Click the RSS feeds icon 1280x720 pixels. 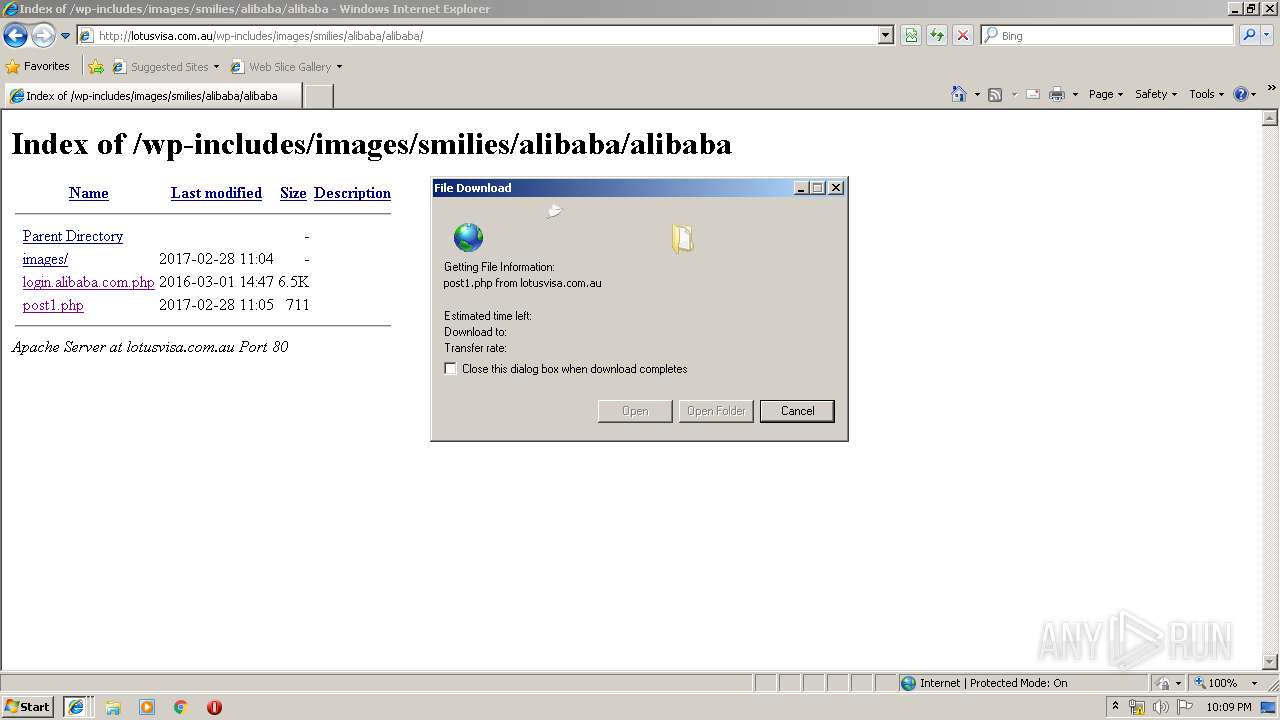pyautogui.click(x=995, y=94)
